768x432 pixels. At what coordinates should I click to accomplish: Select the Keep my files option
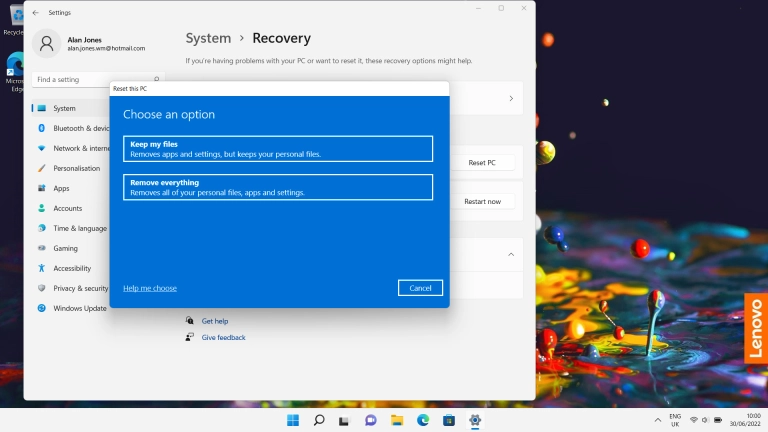click(278, 149)
